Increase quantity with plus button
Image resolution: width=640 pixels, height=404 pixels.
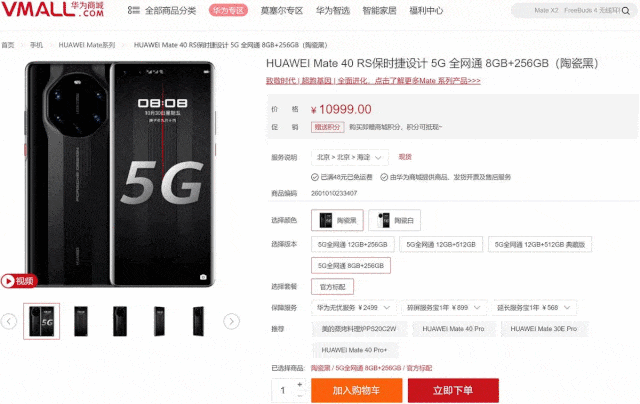click(300, 384)
